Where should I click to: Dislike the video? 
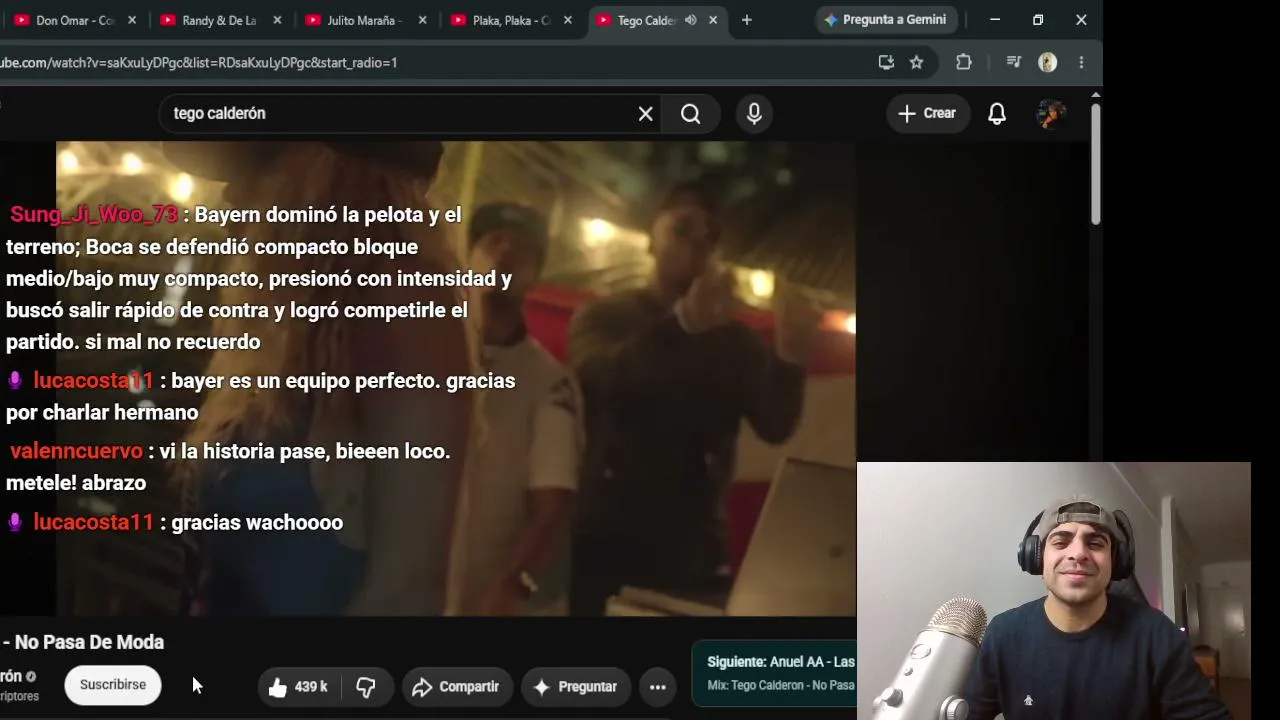tap(366, 687)
